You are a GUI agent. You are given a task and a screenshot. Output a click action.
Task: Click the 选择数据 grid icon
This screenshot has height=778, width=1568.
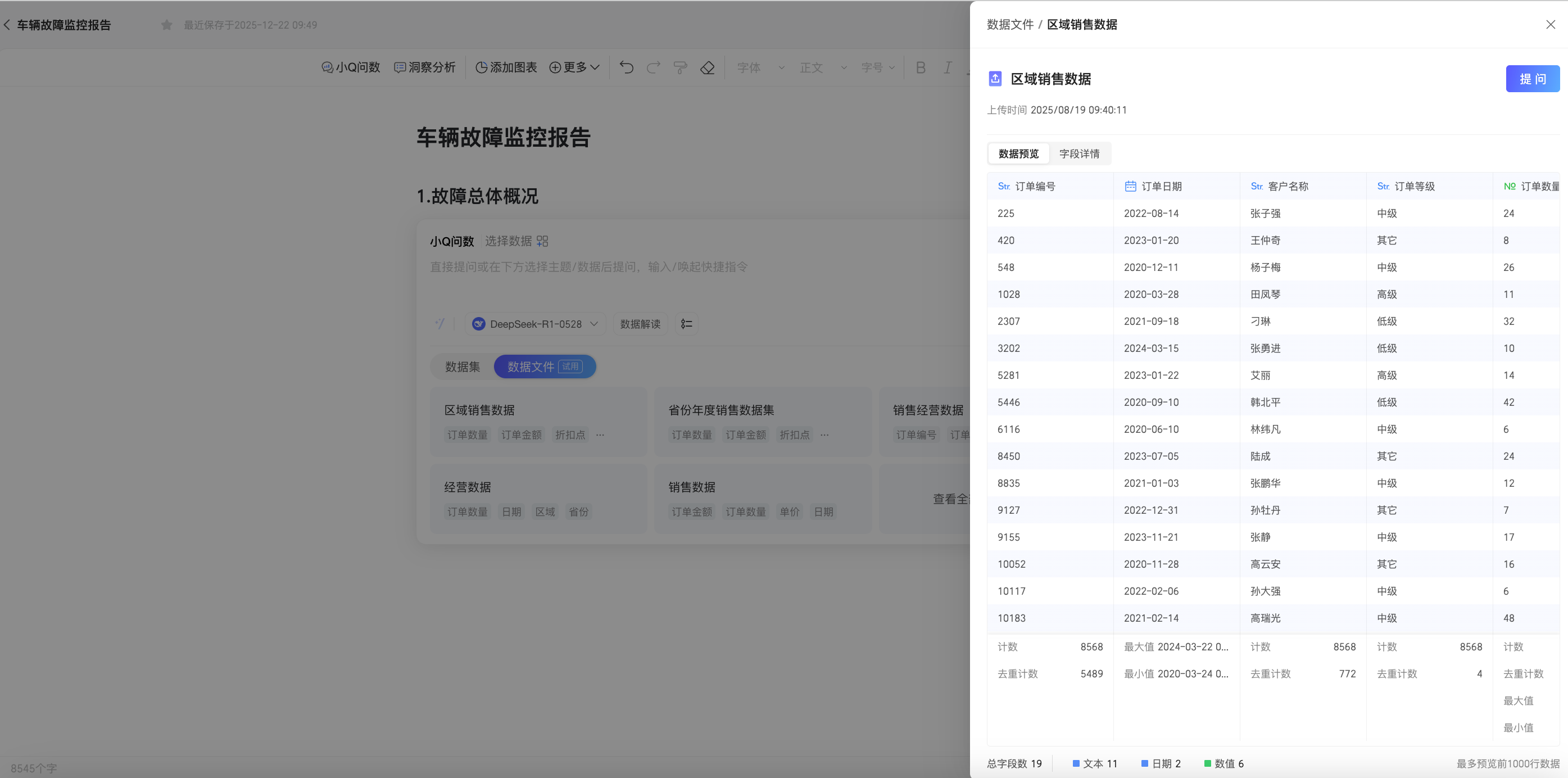click(x=542, y=241)
